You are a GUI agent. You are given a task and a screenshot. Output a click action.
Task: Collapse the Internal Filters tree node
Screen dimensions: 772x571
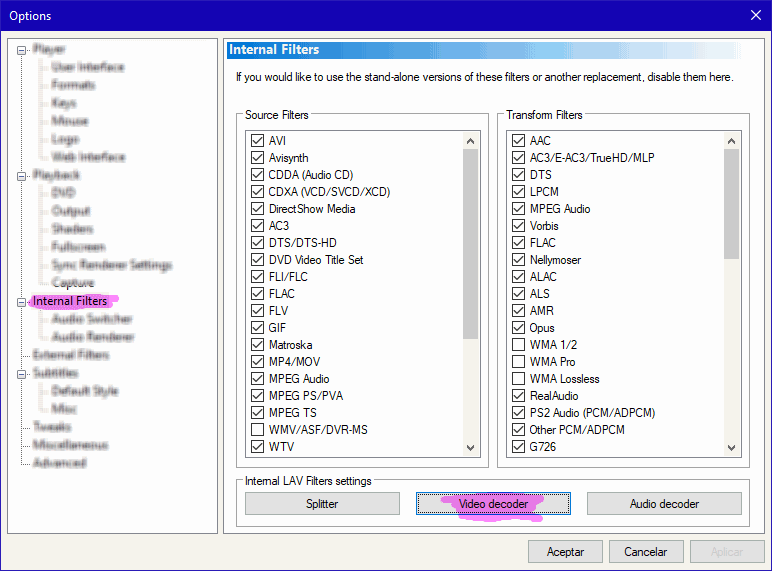(x=21, y=302)
